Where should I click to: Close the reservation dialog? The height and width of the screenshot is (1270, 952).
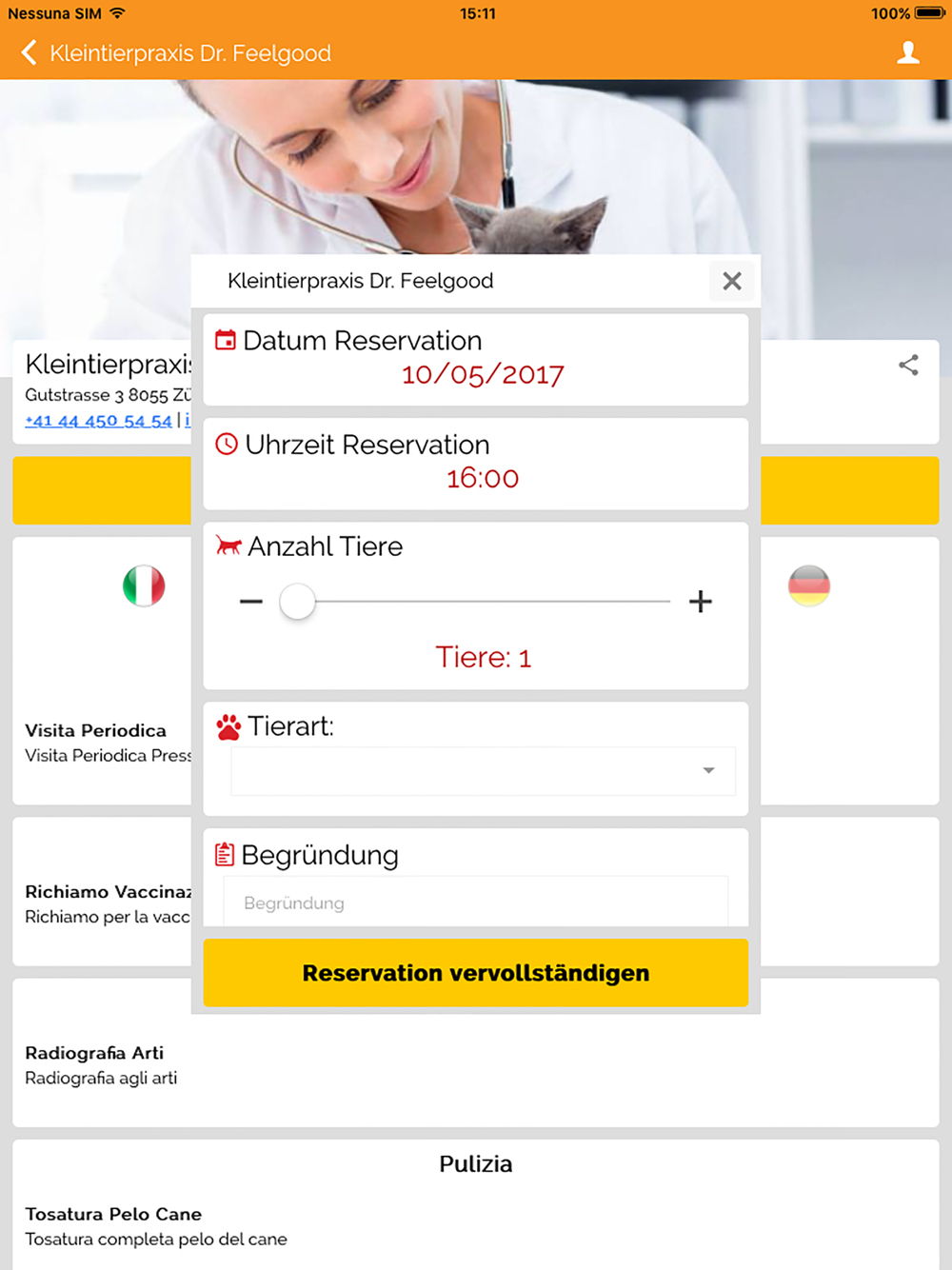[x=731, y=281]
